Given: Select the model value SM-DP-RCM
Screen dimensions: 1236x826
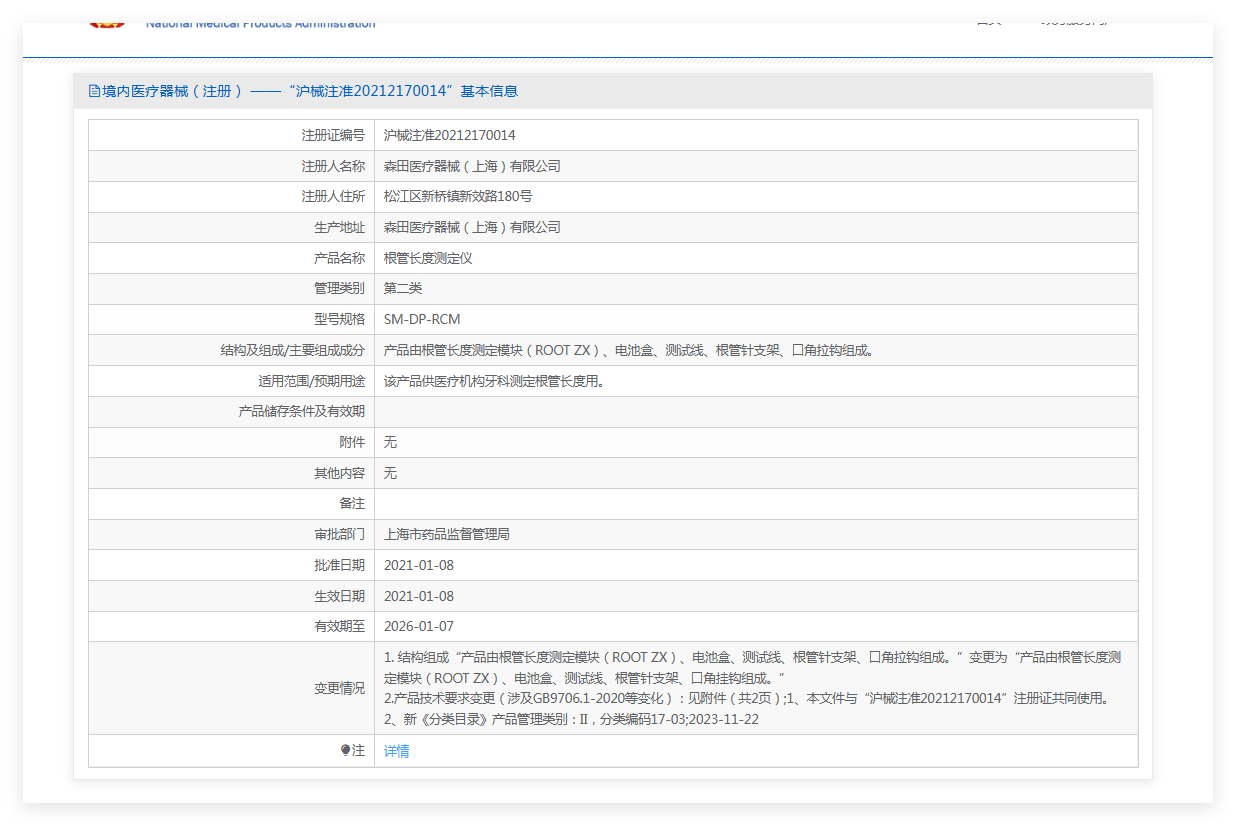Looking at the screenshot, I should point(422,319).
